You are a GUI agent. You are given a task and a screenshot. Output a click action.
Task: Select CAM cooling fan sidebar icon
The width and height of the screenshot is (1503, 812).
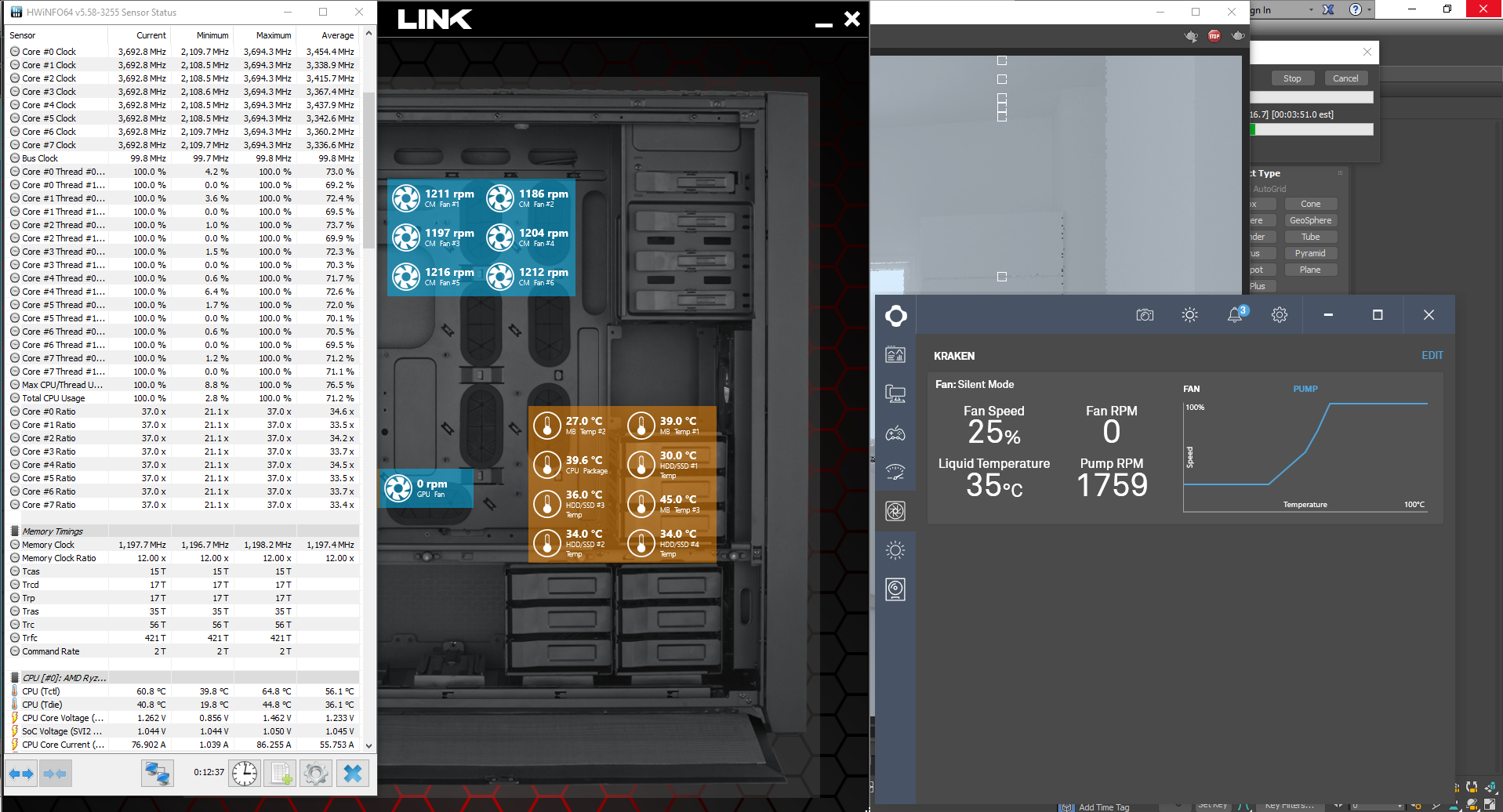click(895, 511)
